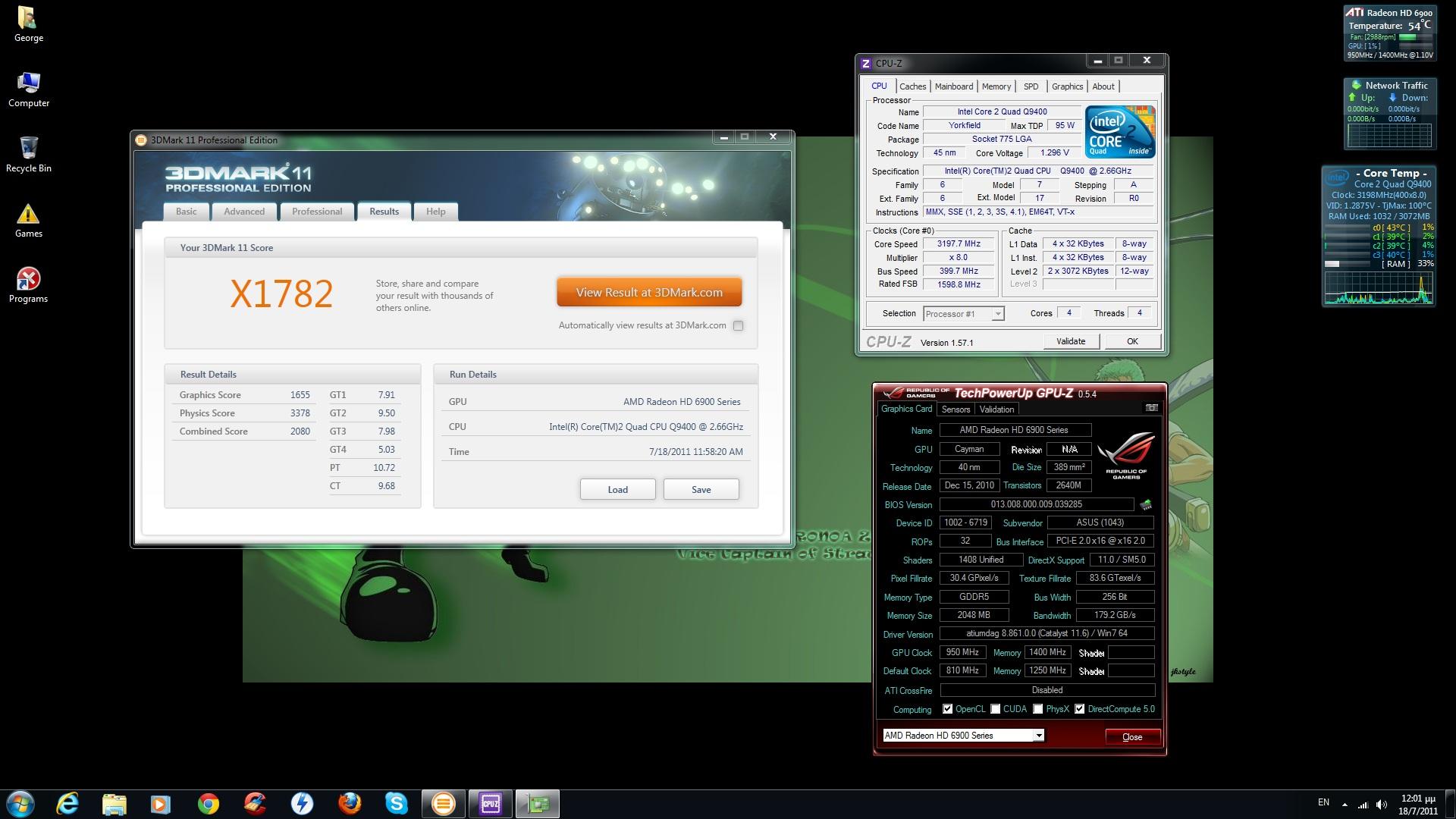
Task: Click the EN language indicator in taskbar
Action: click(x=1323, y=802)
